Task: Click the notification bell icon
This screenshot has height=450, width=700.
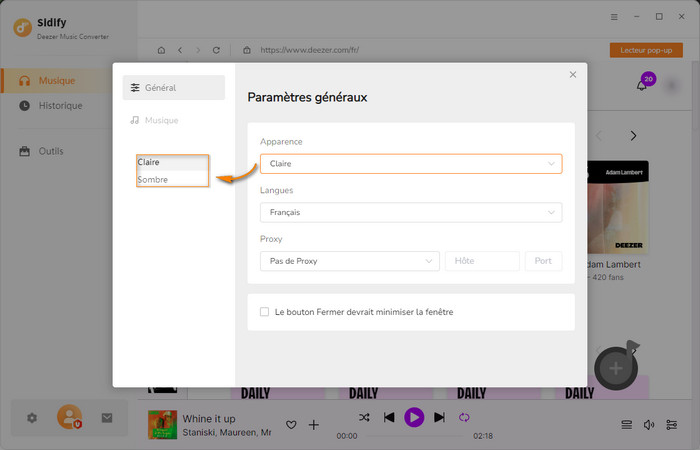Action: tap(641, 86)
